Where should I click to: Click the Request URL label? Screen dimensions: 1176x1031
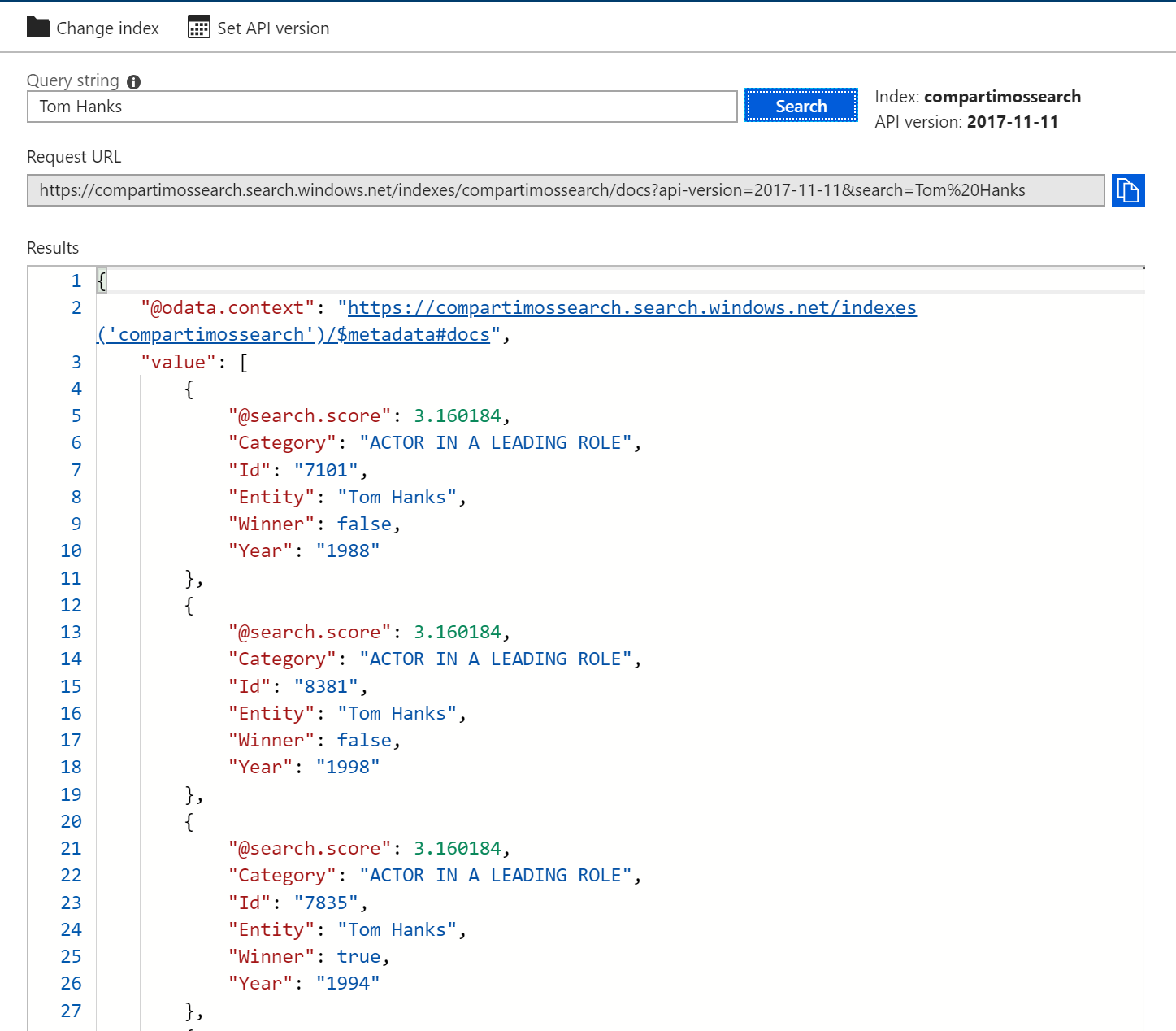74,157
